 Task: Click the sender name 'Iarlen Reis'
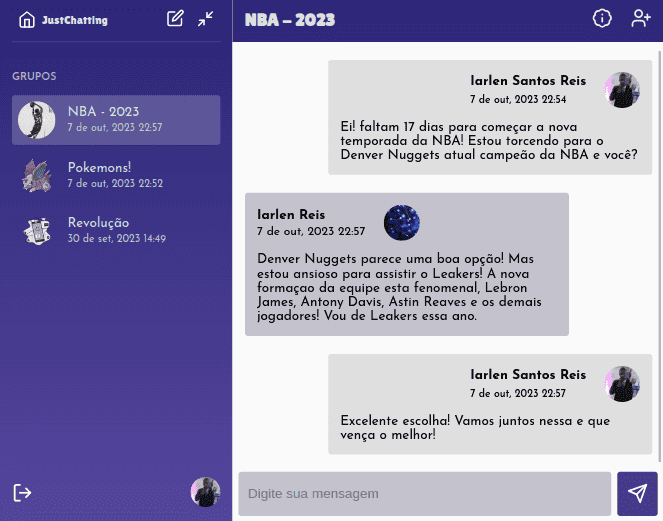pyautogui.click(x=291, y=214)
